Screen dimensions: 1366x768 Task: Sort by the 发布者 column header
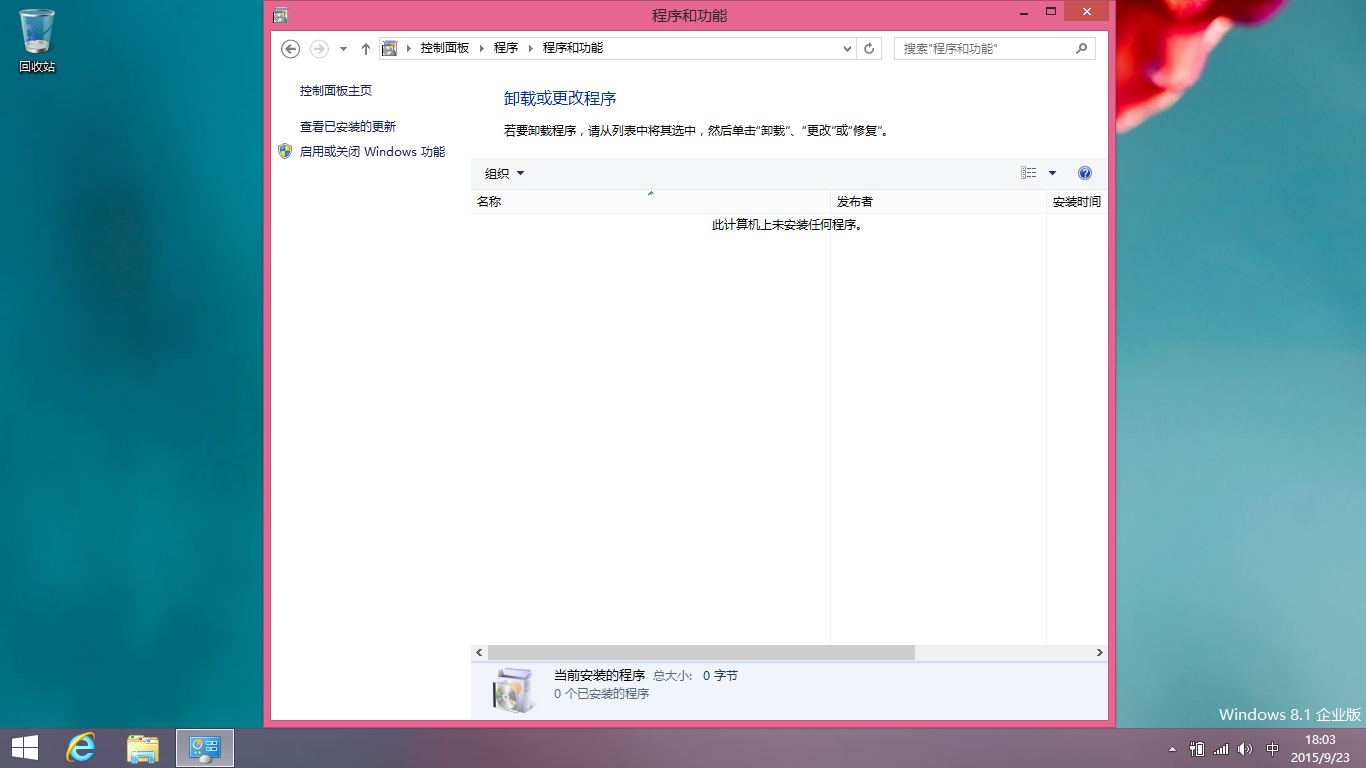pyautogui.click(x=938, y=201)
